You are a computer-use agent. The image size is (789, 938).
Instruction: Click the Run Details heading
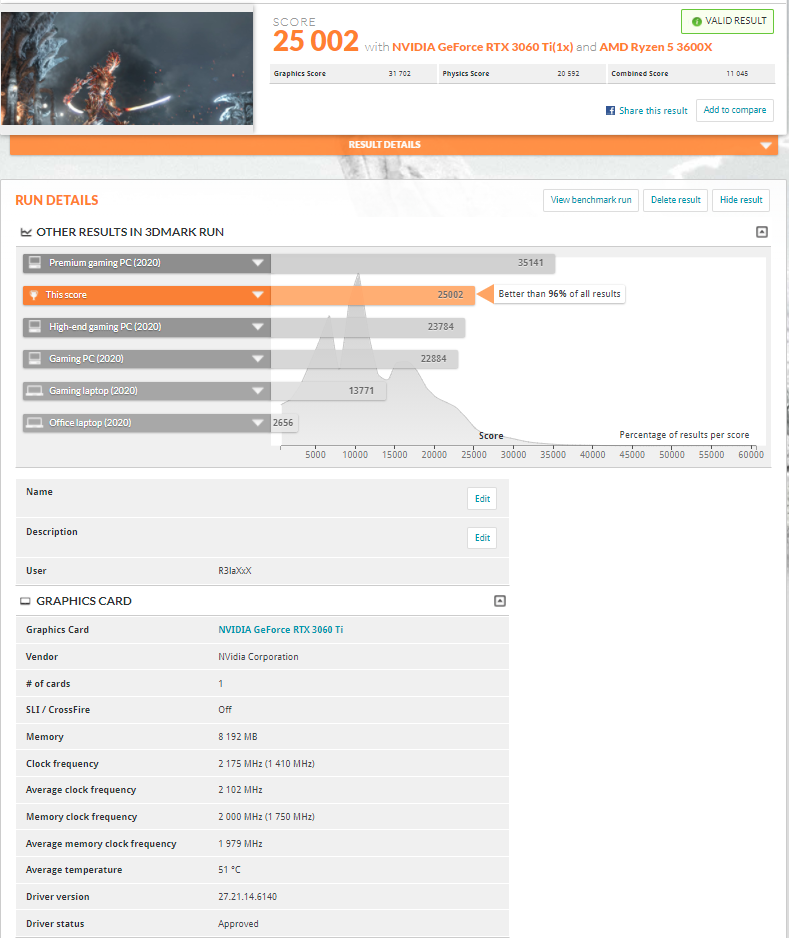coord(57,200)
